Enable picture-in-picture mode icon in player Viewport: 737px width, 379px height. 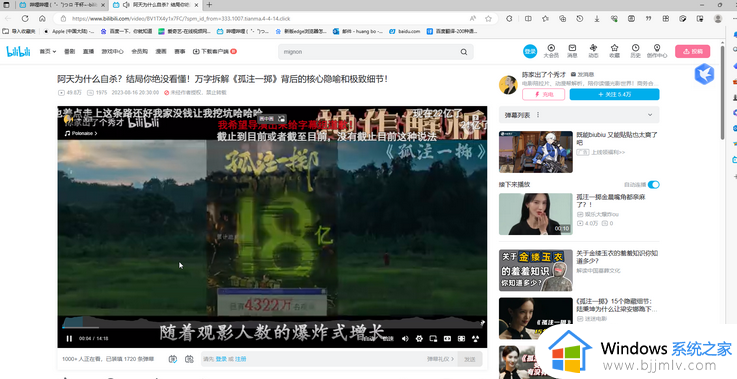point(433,339)
